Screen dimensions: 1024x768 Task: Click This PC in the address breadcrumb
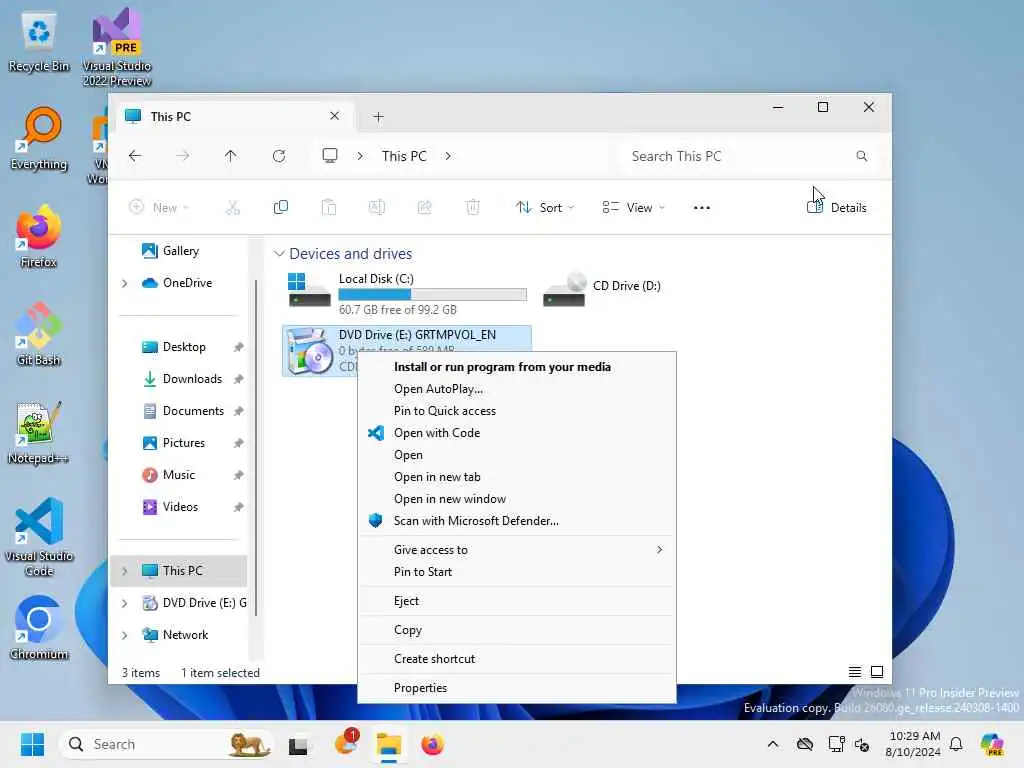(x=404, y=156)
